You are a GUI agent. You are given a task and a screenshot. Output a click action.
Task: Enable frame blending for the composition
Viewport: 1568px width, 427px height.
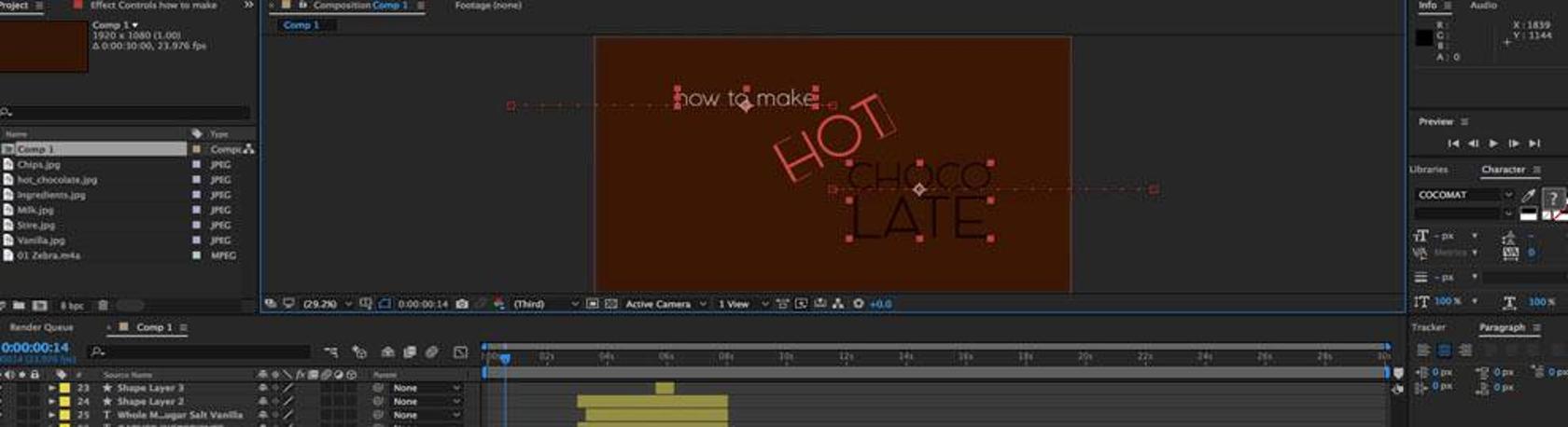click(410, 352)
